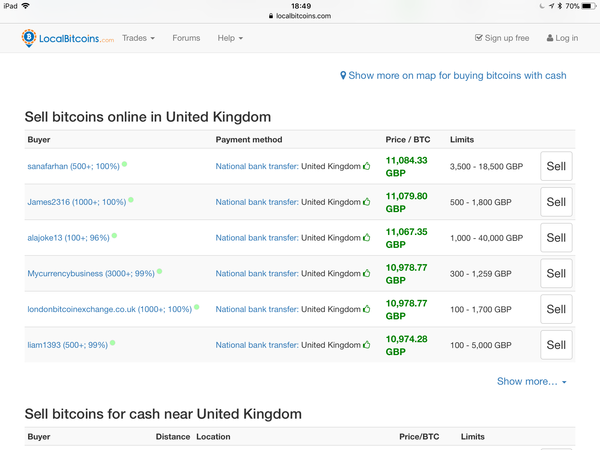Click green online status dot next to sanafarhan
This screenshot has height=450, width=600.
(124, 164)
